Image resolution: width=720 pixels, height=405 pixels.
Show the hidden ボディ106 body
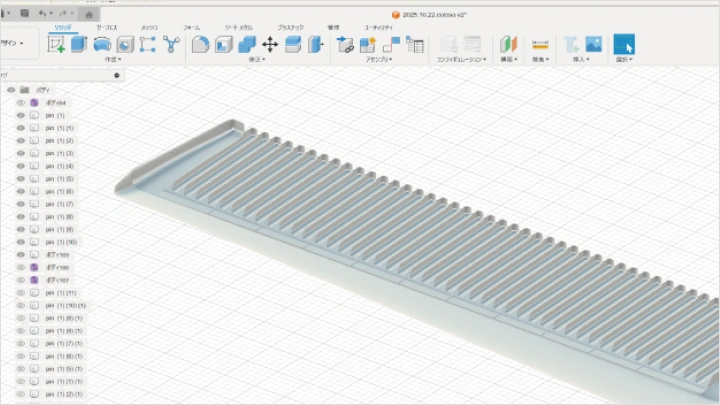21,267
